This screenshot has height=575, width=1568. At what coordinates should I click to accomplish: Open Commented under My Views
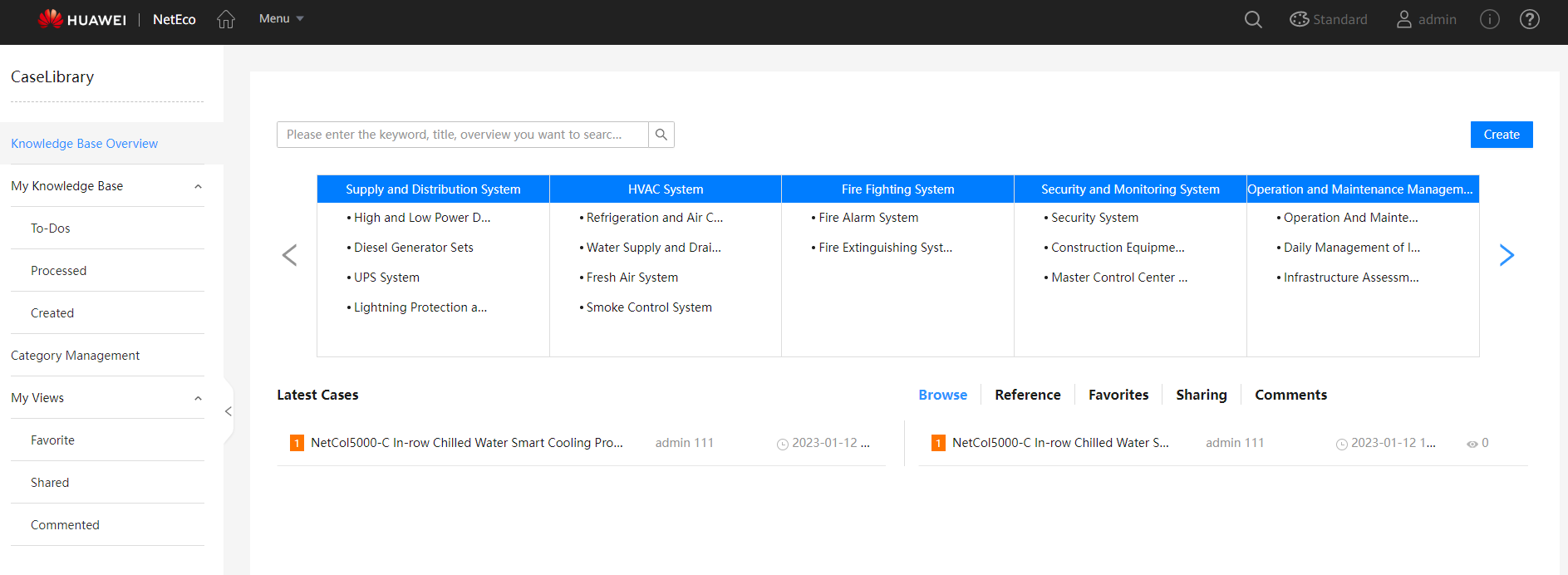pos(65,525)
